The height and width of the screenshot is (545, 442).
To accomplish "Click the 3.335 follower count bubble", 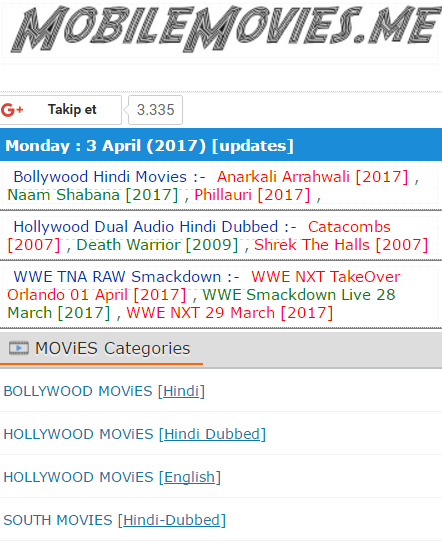I will 155,110.
